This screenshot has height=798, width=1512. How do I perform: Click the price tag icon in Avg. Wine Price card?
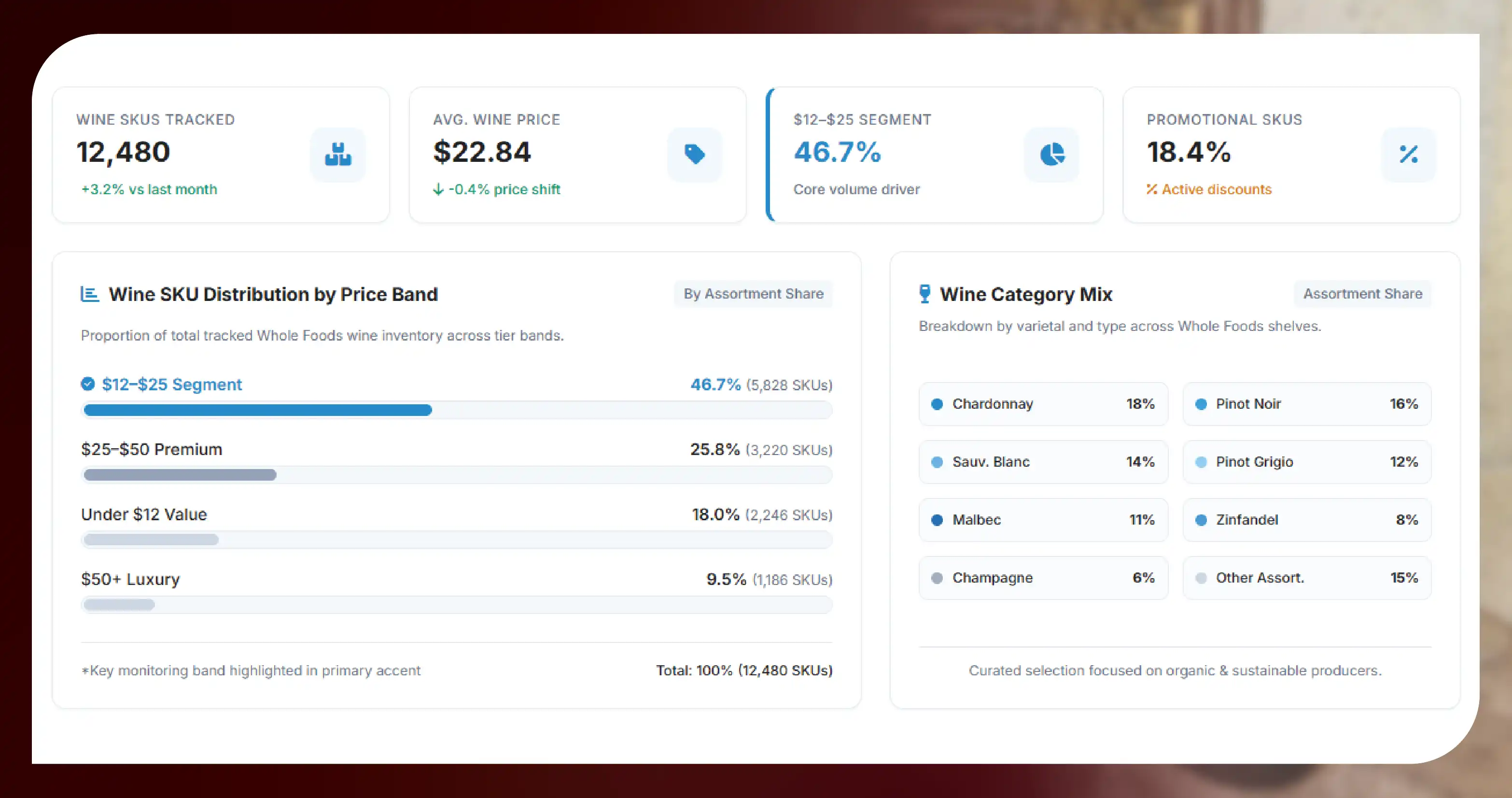(x=694, y=155)
